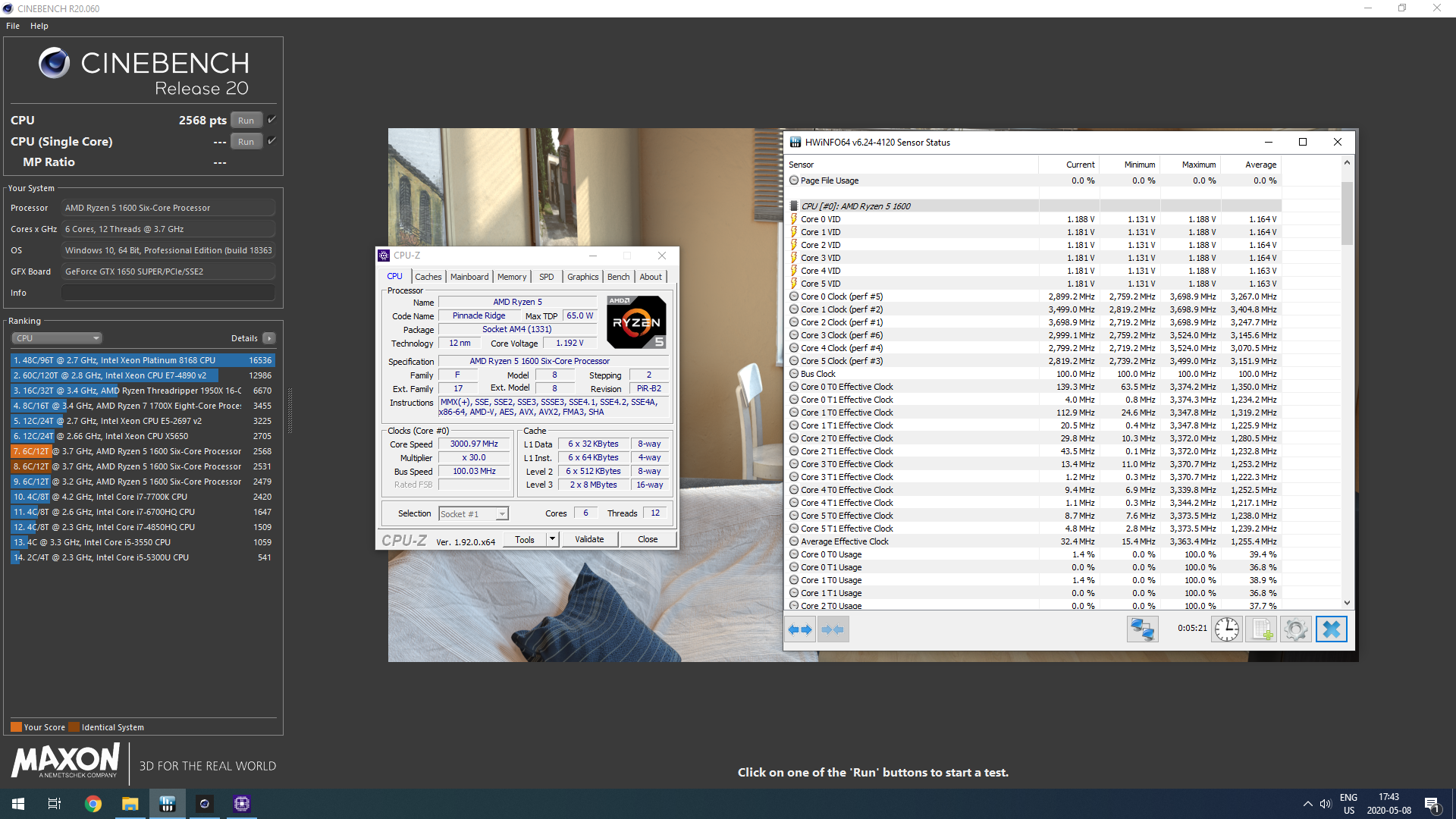Image resolution: width=1456 pixels, height=819 pixels.
Task: Select ranking entry Core i7-7700K
Action: point(143,497)
